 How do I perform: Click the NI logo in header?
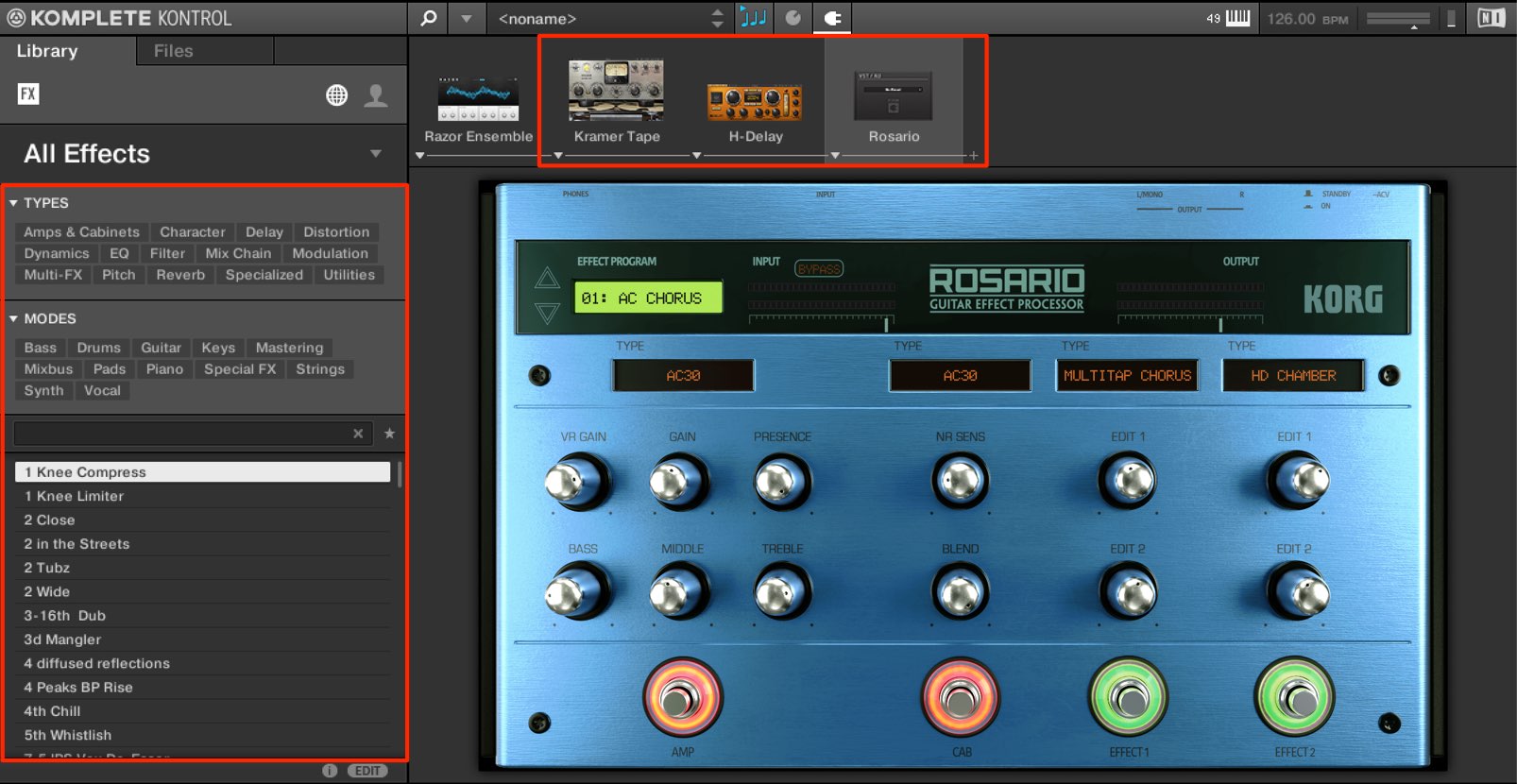(x=1491, y=18)
